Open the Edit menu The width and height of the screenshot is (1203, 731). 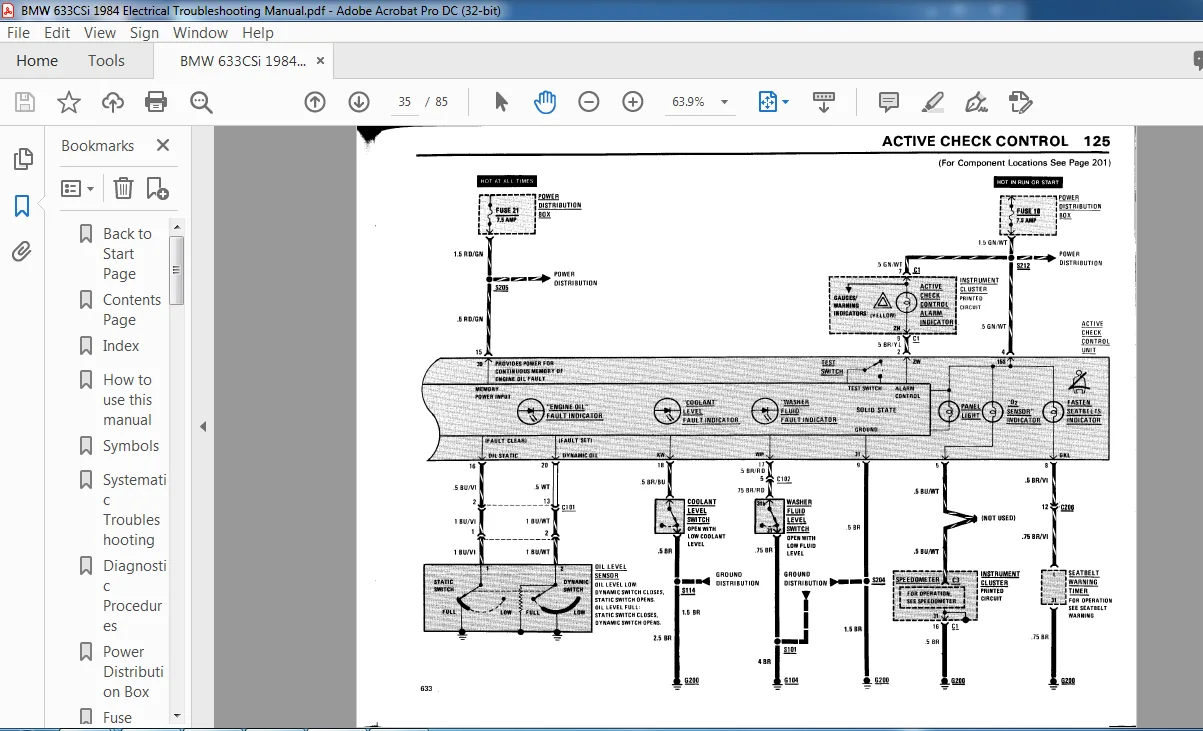pyautogui.click(x=57, y=32)
